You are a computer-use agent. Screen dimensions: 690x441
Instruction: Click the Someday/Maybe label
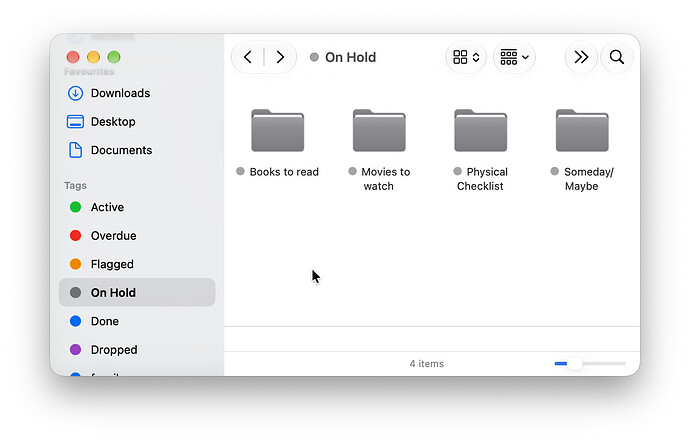(588, 179)
